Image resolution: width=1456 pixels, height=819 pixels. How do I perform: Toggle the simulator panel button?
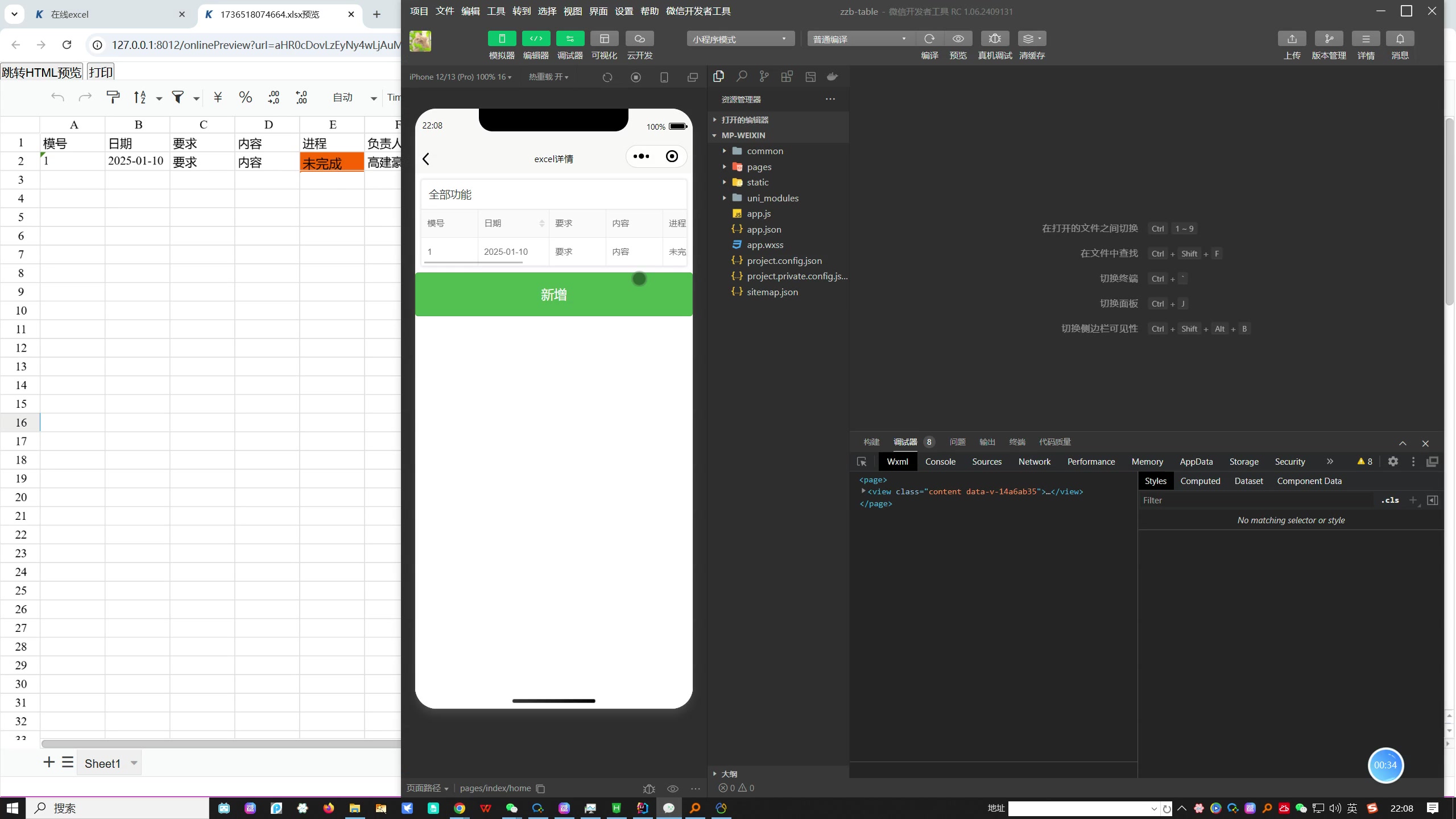point(502,38)
